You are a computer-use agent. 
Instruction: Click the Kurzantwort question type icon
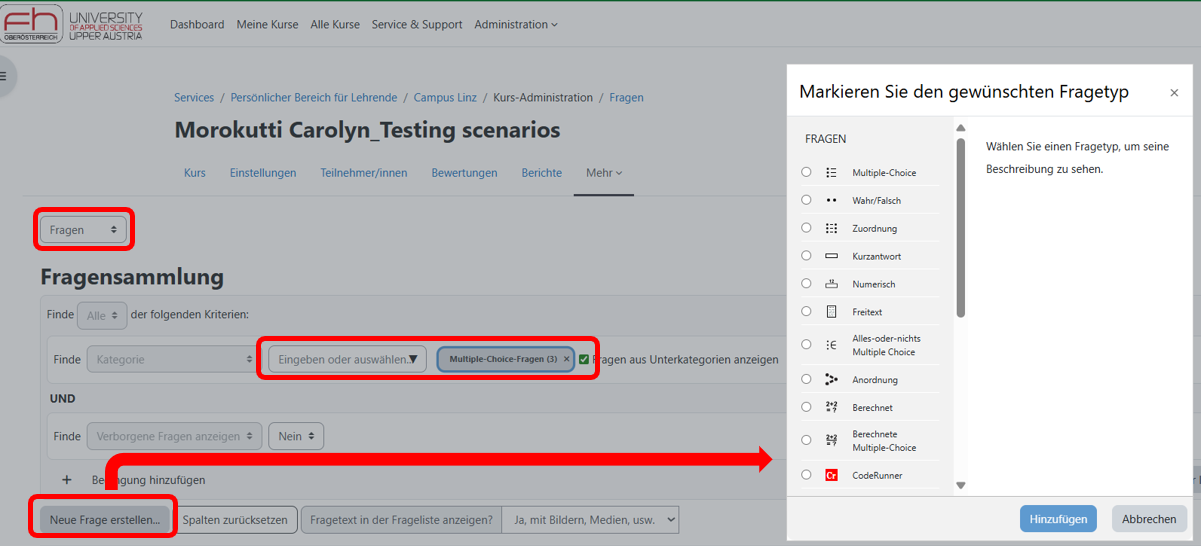[x=831, y=257]
